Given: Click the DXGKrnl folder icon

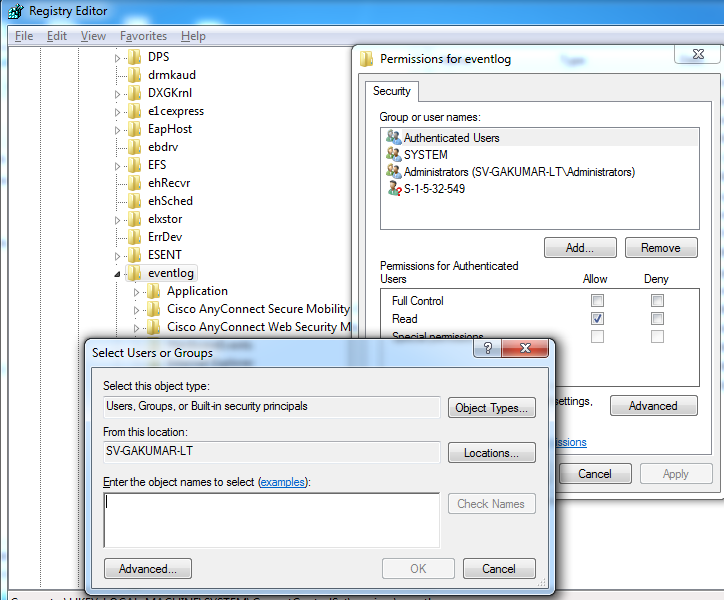Looking at the screenshot, I should (x=134, y=93).
